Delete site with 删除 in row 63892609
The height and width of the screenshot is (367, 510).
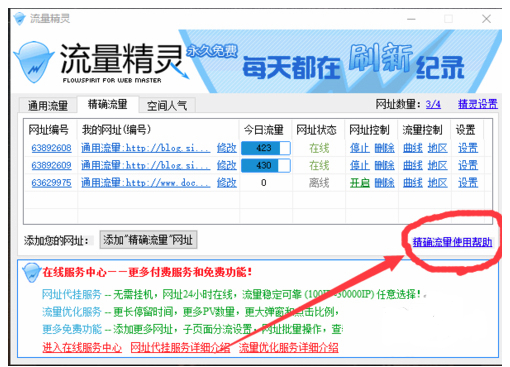pyautogui.click(x=384, y=165)
